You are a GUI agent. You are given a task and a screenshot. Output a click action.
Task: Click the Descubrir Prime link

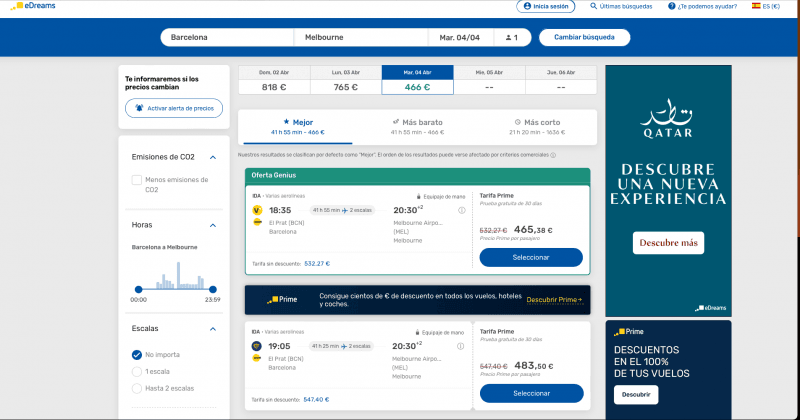pos(554,300)
